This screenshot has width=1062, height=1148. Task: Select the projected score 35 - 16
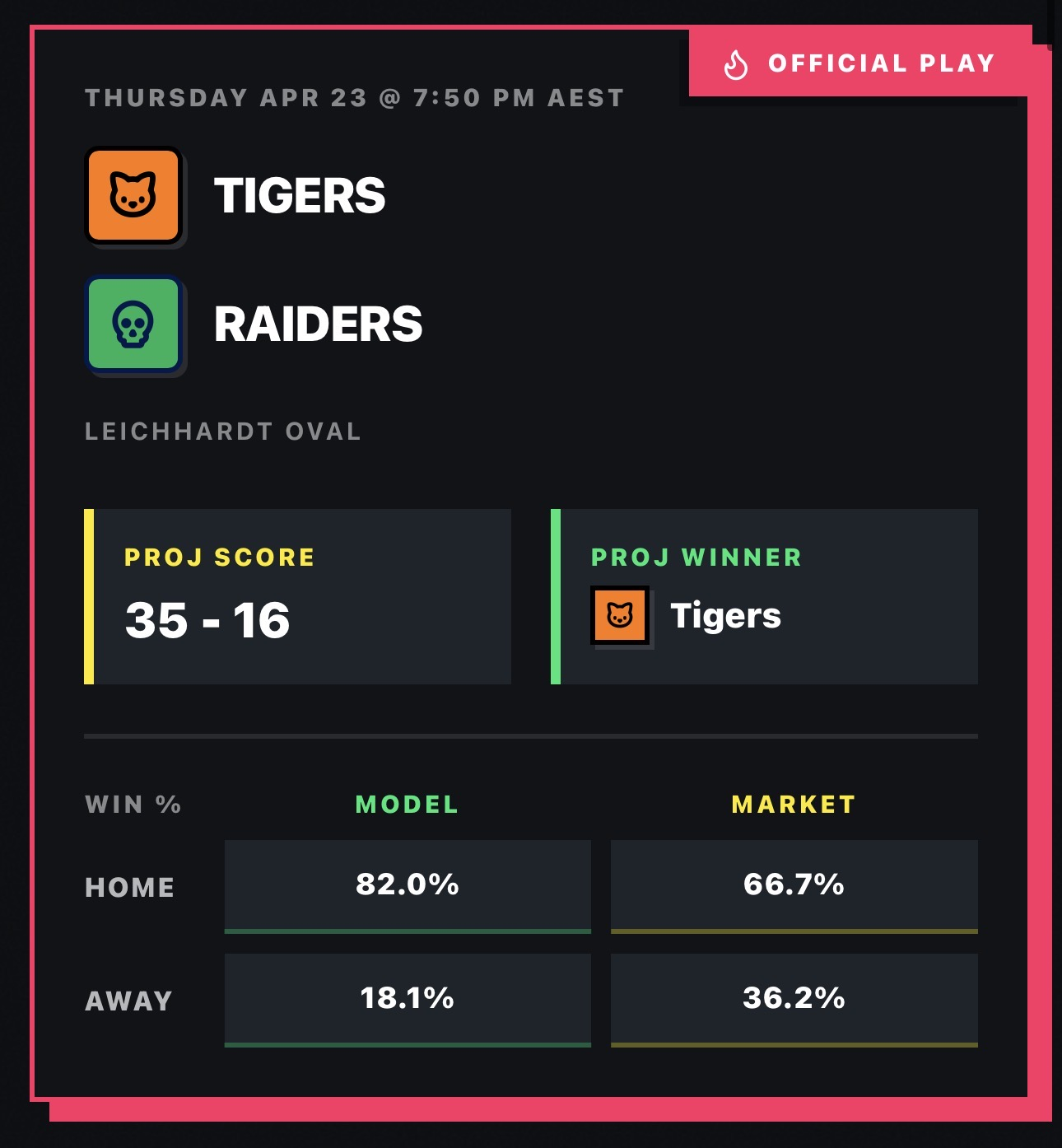tap(207, 620)
